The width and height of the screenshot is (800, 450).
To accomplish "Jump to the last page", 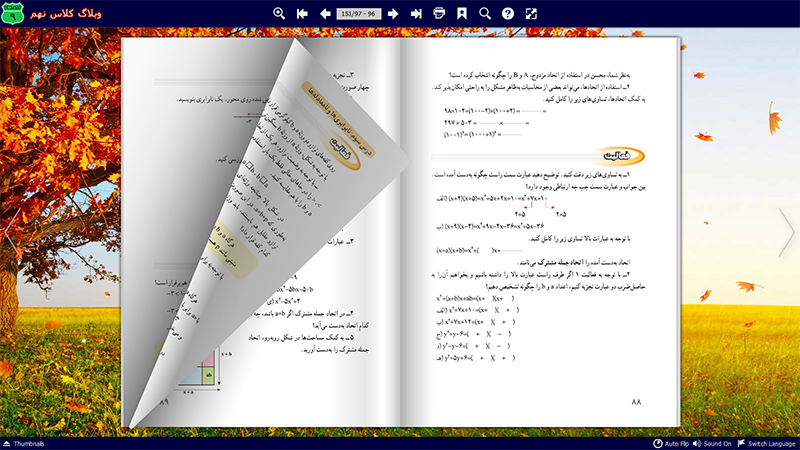I will pyautogui.click(x=416, y=14).
